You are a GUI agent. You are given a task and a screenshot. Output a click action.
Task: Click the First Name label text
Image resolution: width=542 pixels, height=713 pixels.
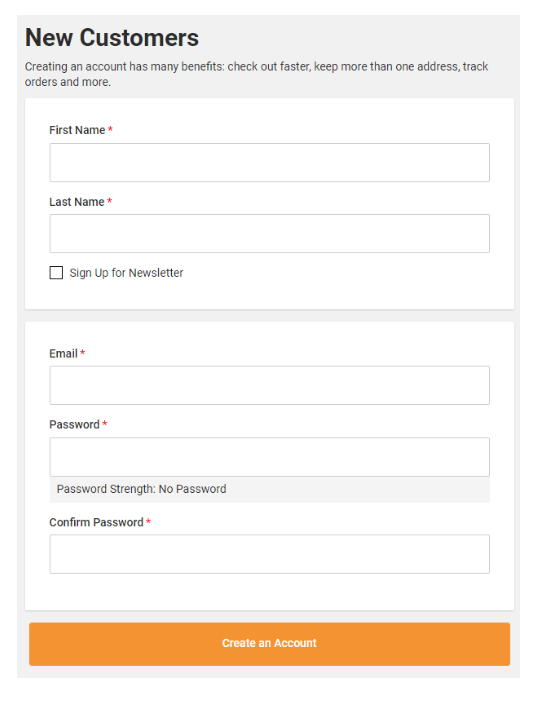point(77,130)
